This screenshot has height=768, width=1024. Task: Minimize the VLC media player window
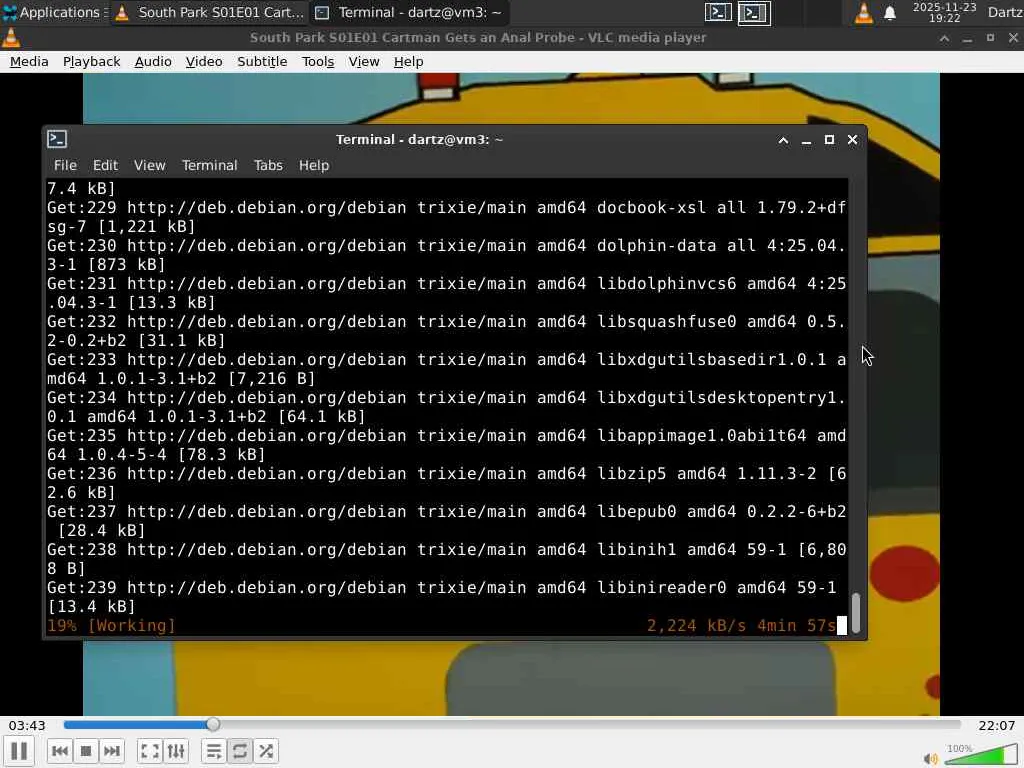coord(967,39)
